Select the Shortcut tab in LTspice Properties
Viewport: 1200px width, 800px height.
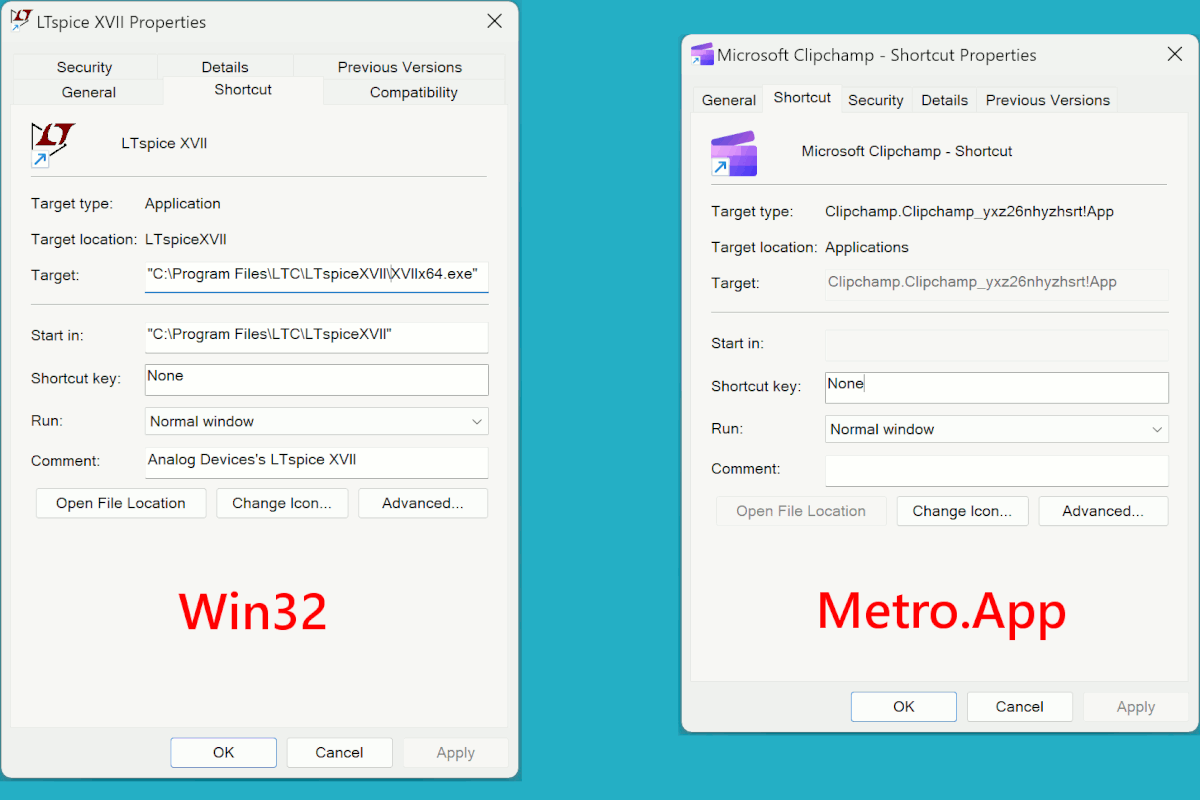coord(243,90)
